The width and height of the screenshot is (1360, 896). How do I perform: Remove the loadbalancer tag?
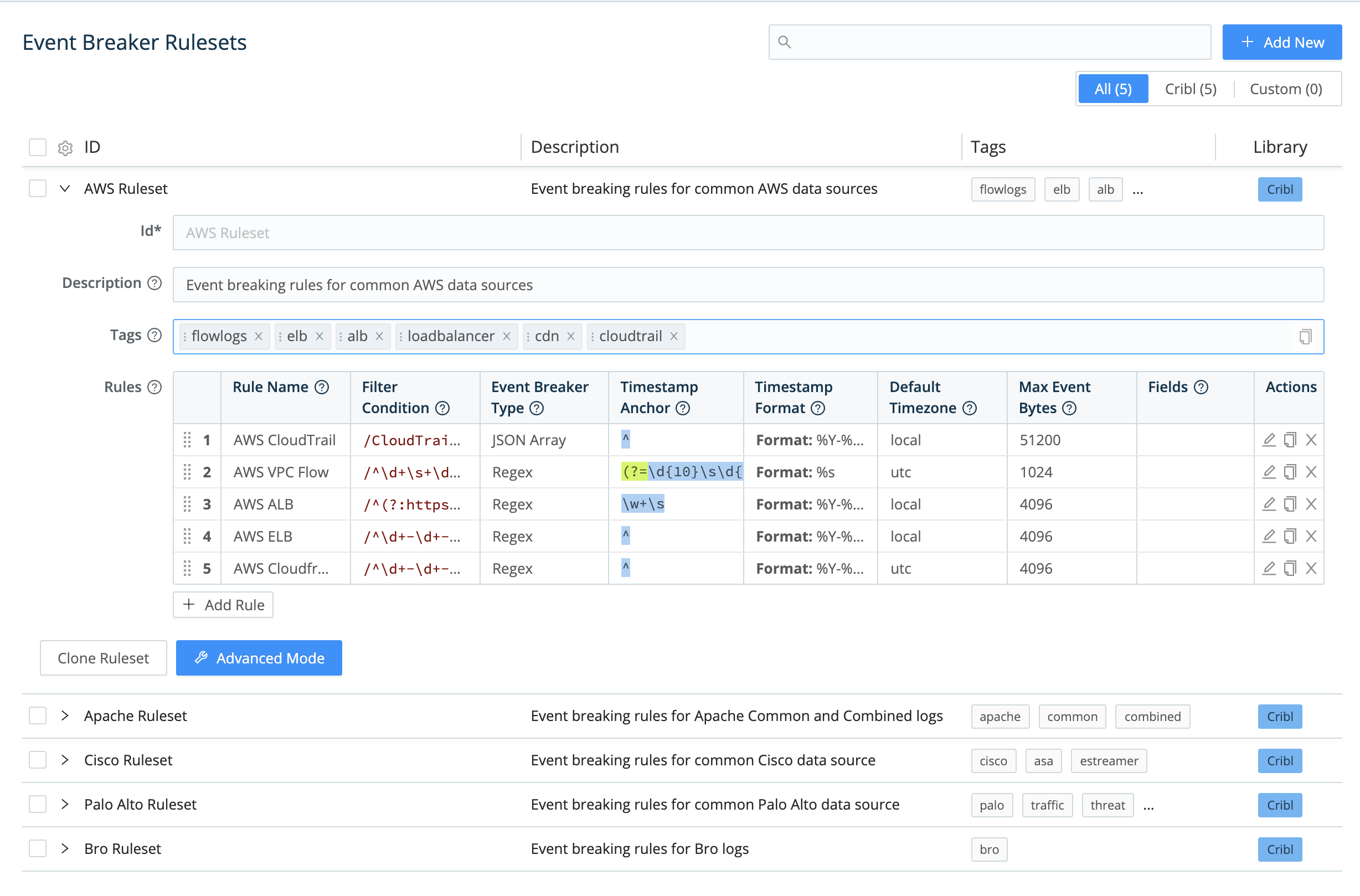[506, 337]
